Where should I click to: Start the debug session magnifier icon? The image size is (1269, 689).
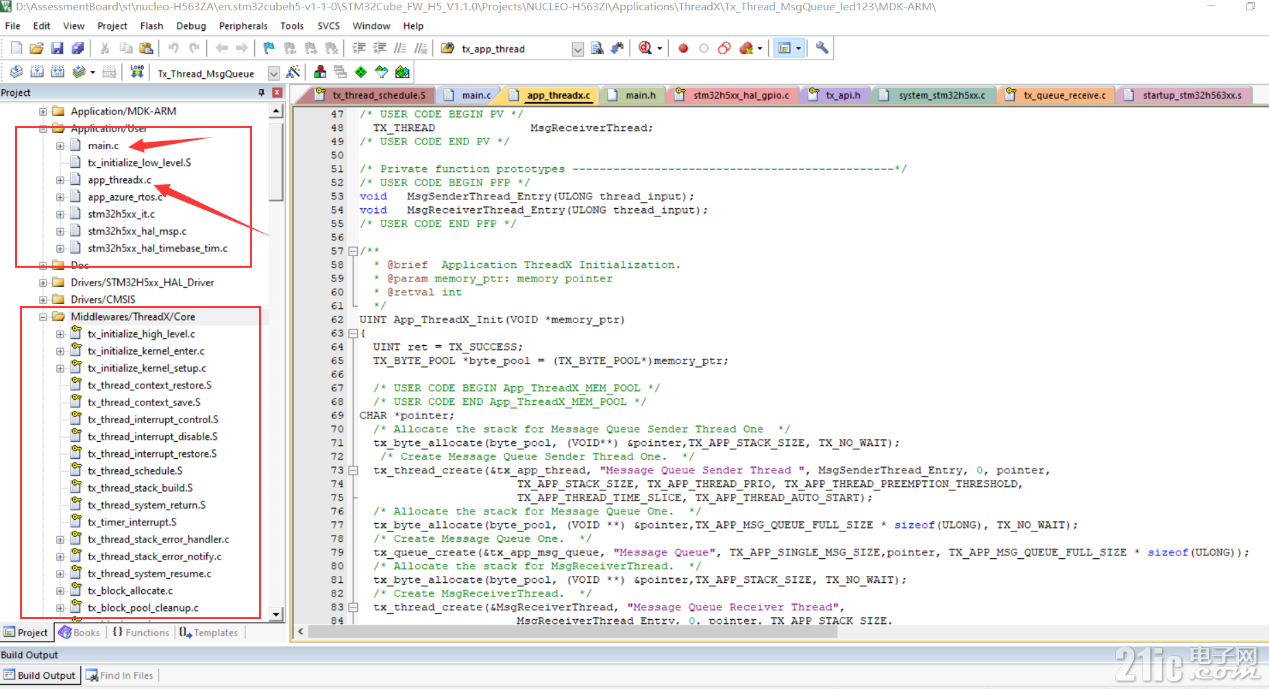pos(645,48)
